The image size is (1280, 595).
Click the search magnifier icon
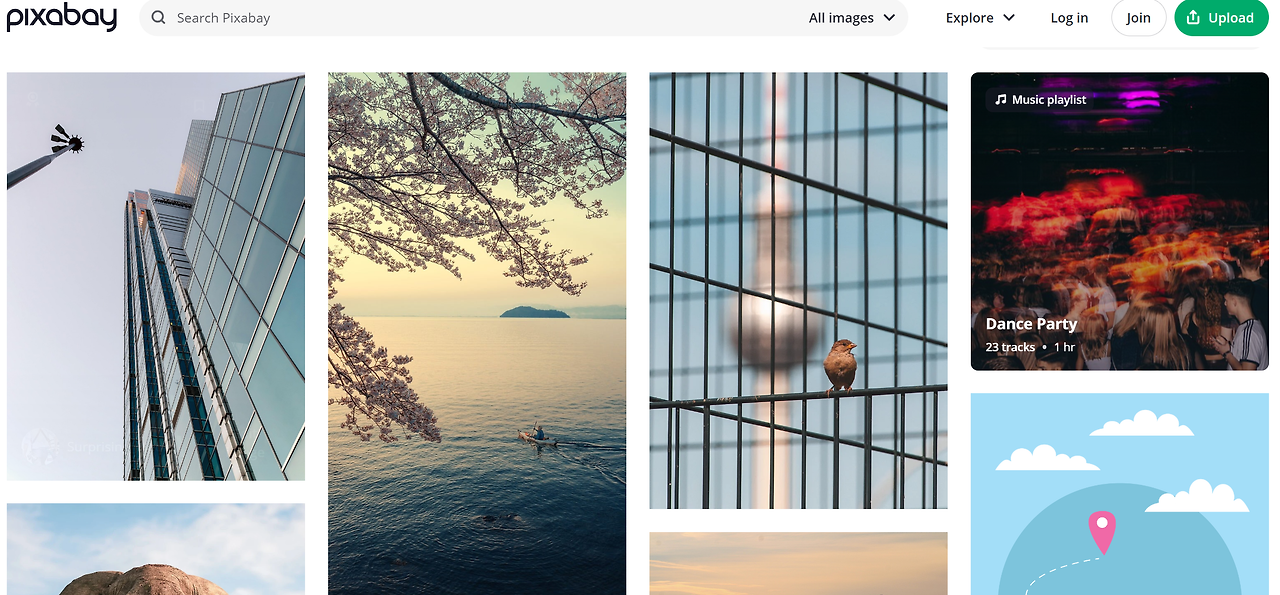[159, 18]
